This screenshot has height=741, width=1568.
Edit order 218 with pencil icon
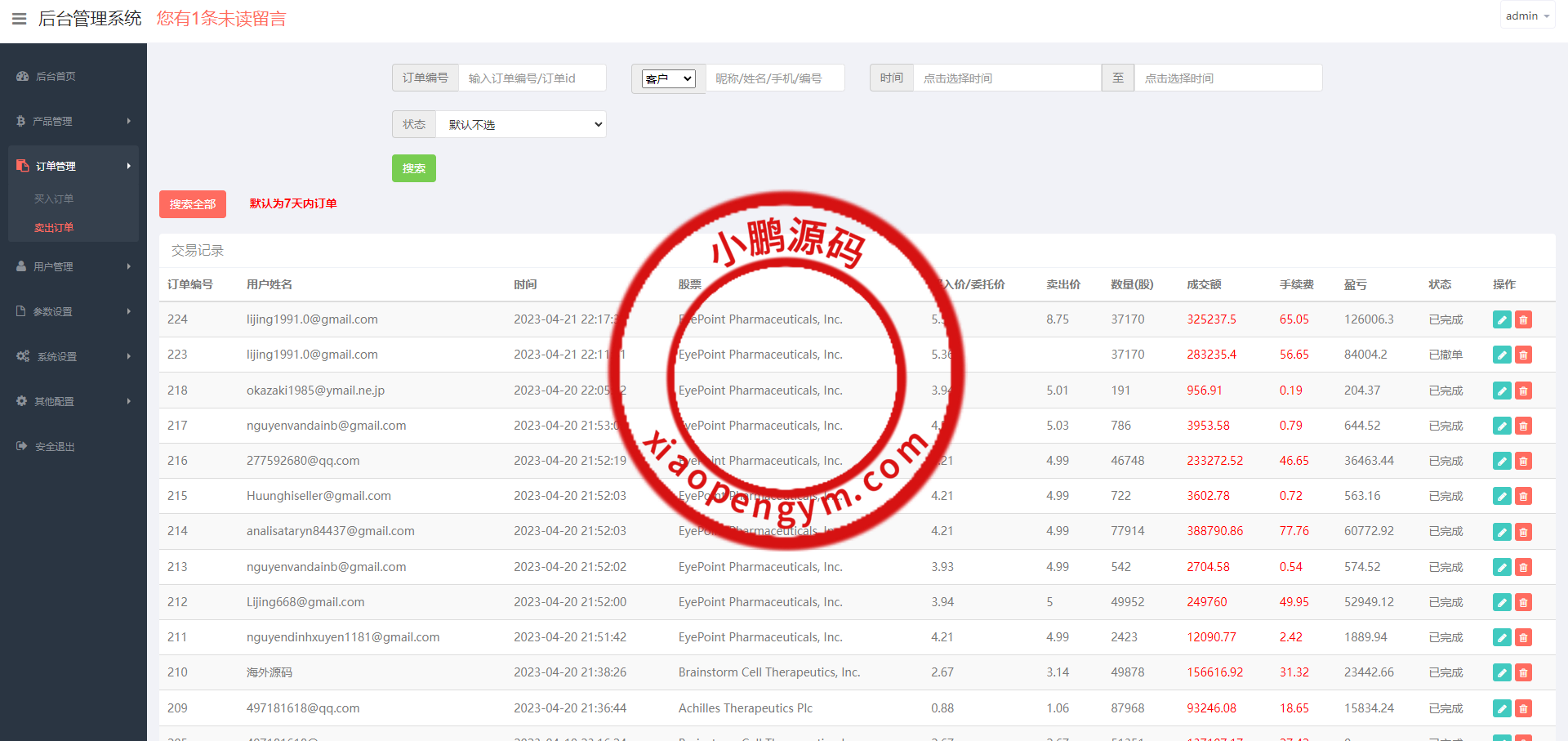(x=1501, y=391)
